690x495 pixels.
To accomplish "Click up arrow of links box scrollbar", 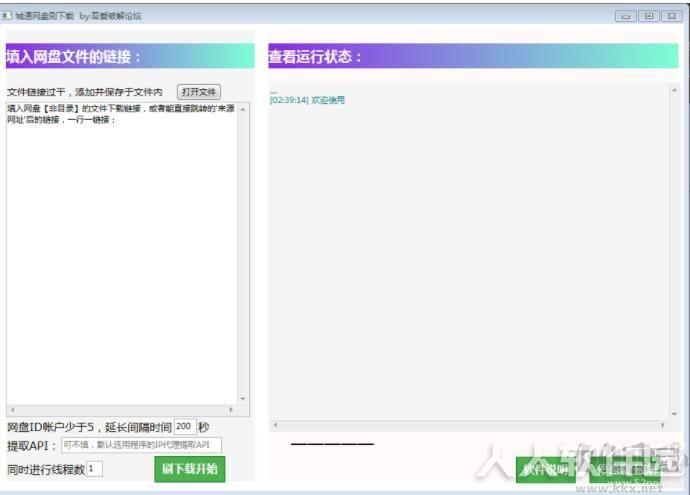I will [243, 109].
